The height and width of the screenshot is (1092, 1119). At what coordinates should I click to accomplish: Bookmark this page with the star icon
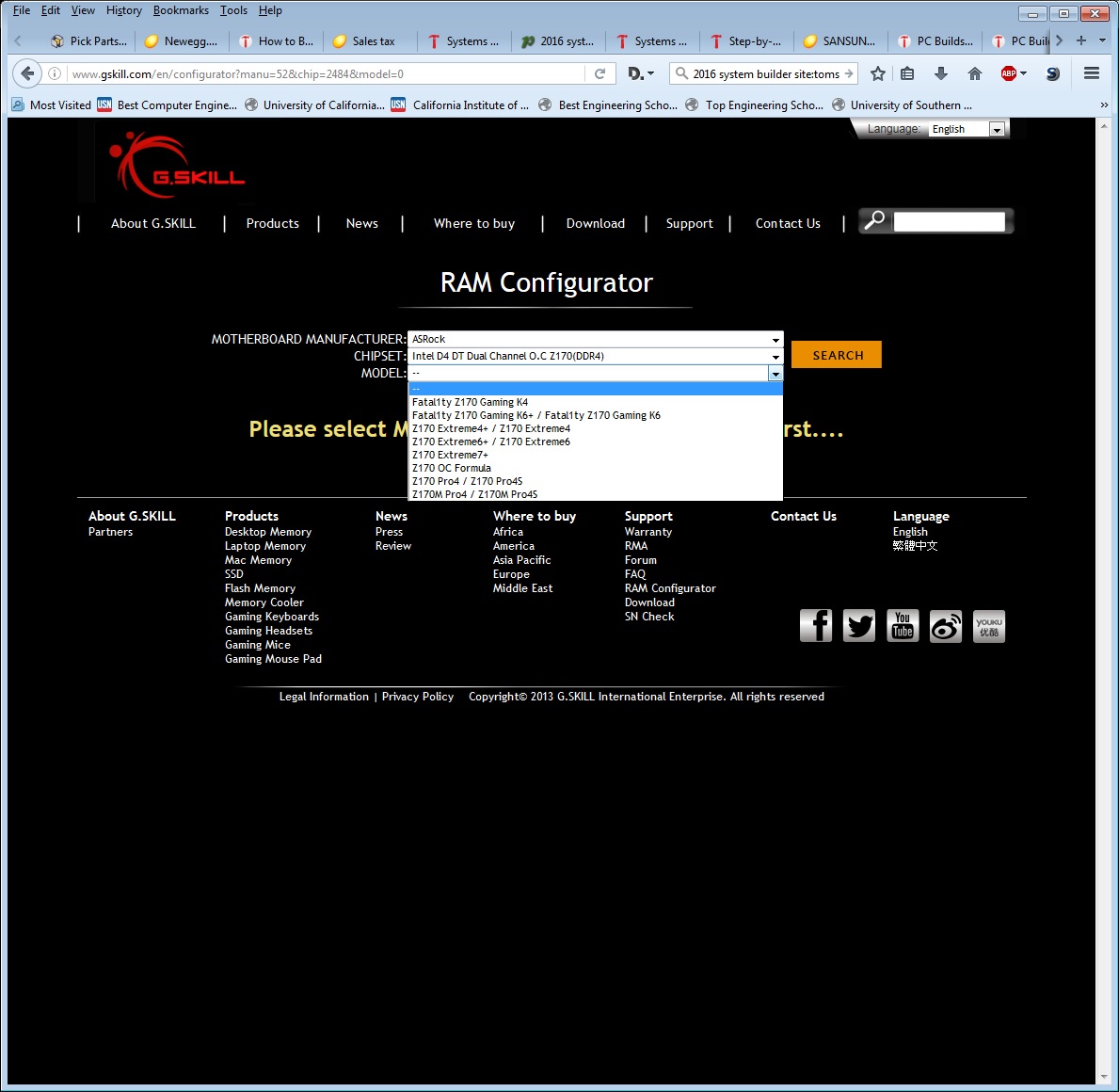878,73
